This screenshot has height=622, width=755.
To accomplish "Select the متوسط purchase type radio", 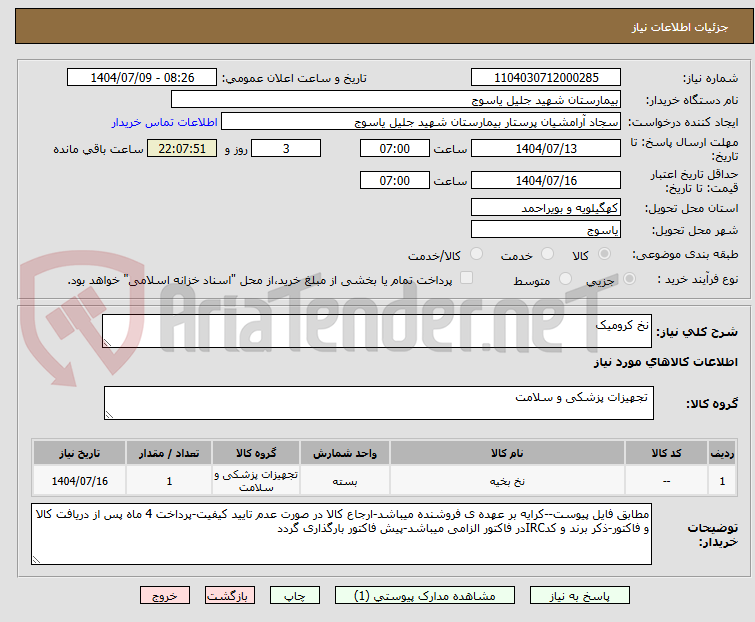I will [x=565, y=279].
